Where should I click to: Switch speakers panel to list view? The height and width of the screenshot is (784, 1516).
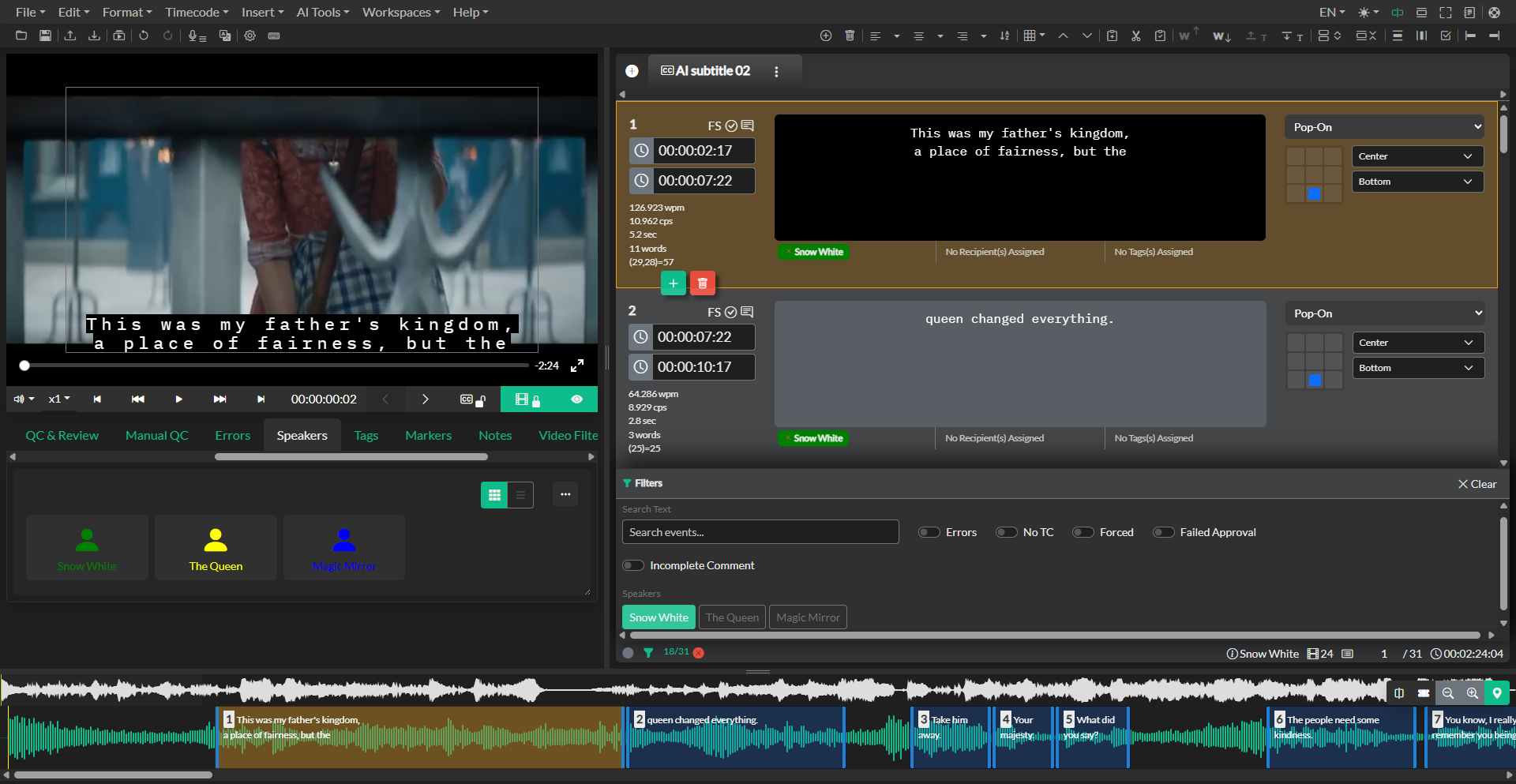coord(520,495)
